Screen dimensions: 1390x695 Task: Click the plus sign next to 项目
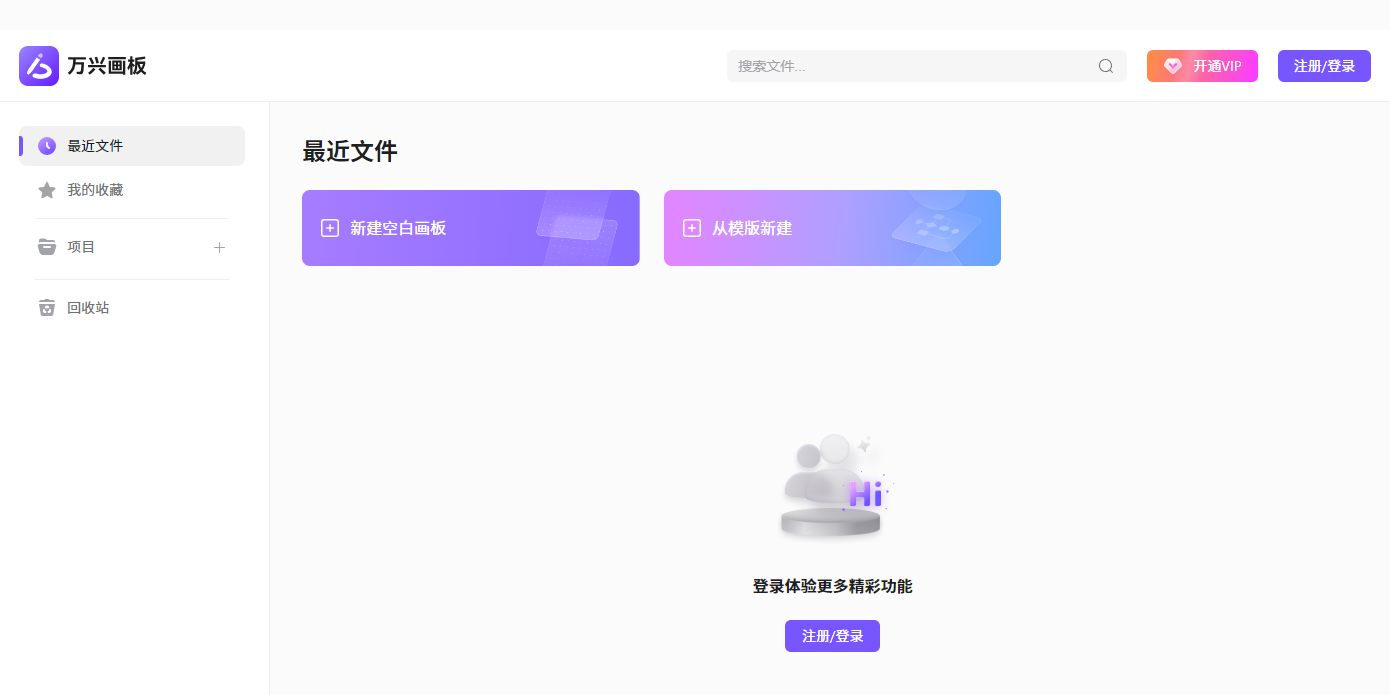click(219, 246)
